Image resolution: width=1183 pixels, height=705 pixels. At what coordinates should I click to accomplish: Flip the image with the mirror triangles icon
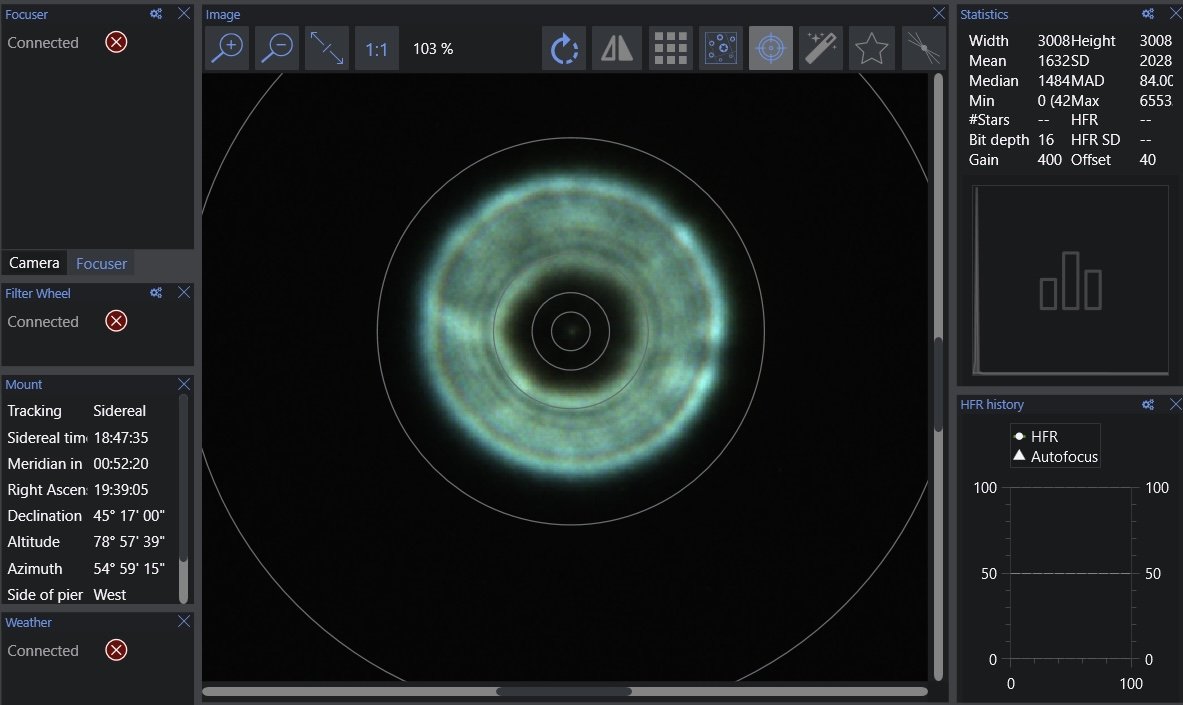(617, 48)
